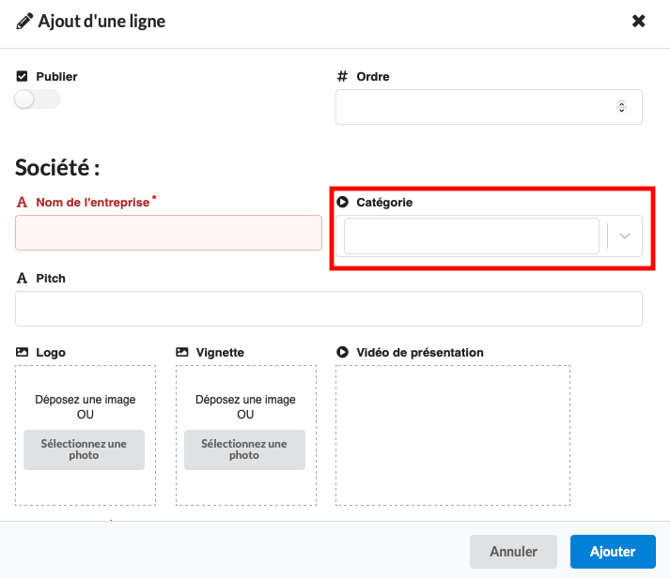
Task: Click the letter A icon beside Nom de l'entreprise
Action: point(22,202)
